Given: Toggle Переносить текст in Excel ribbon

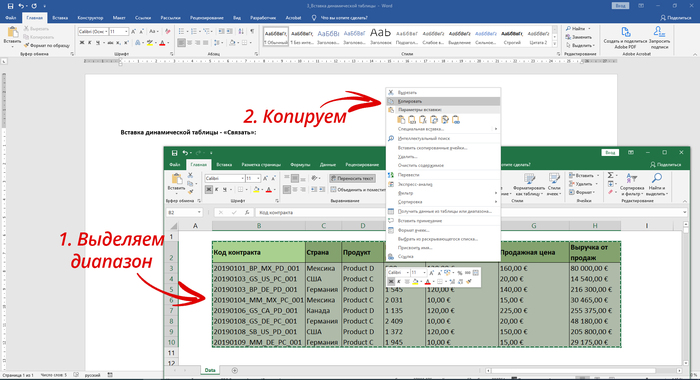Looking at the screenshot, I should (x=352, y=178).
